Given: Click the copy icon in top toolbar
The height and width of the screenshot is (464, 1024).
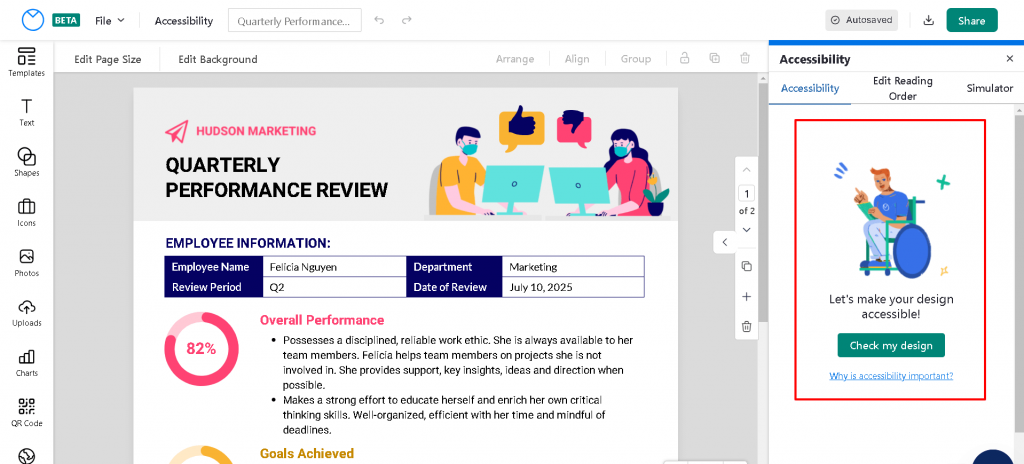Looking at the screenshot, I should coord(714,58).
